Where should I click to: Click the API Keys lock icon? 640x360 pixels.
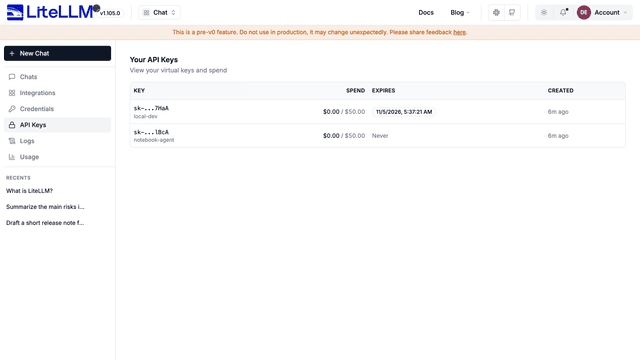coord(12,125)
